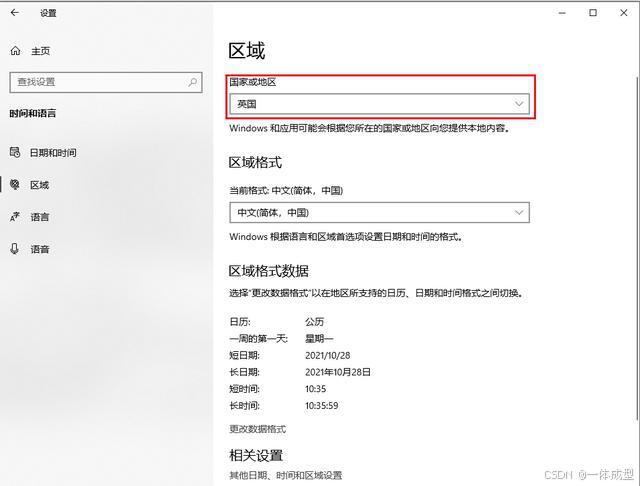This screenshot has height=486, width=640.
Task: Open 语音 settings page
Action: click(x=40, y=249)
